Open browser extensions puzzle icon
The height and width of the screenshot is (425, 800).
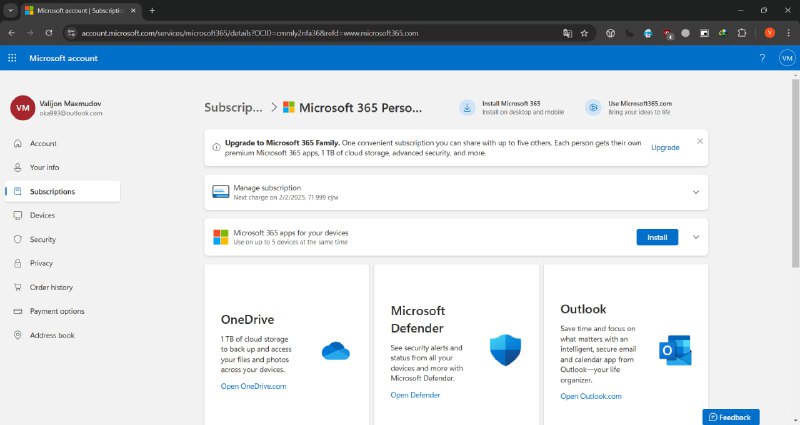[742, 33]
